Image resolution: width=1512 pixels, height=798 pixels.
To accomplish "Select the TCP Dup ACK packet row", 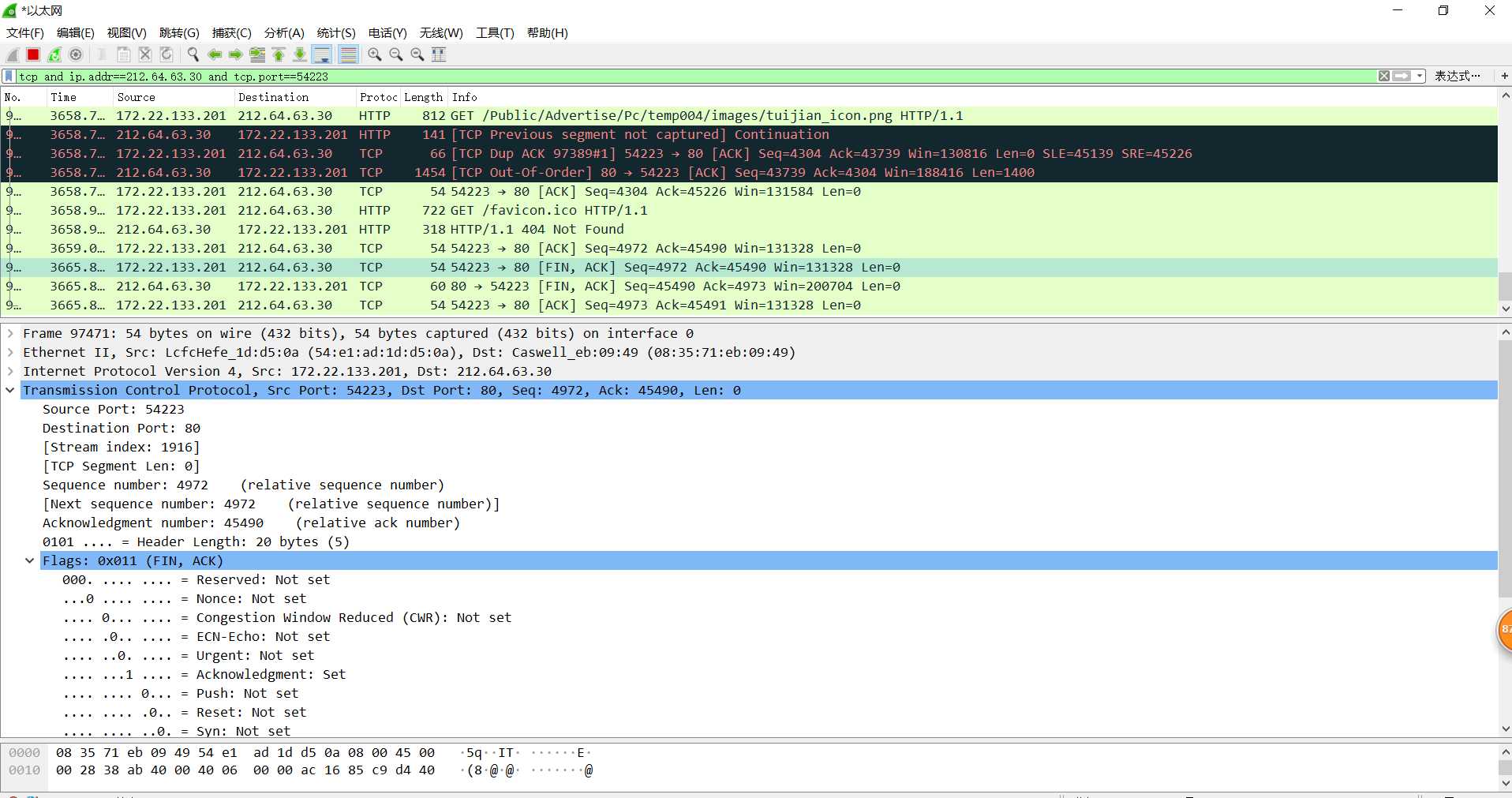I will click(749, 153).
